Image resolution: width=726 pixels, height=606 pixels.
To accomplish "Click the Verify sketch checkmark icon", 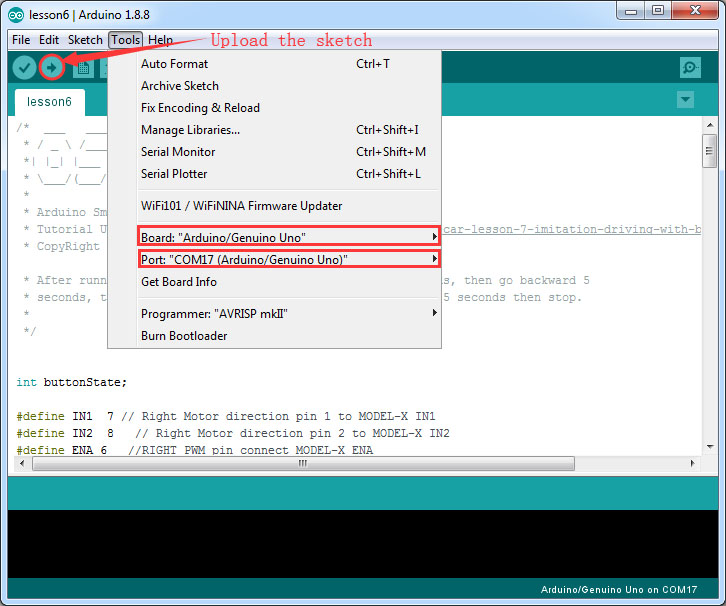I will click(24, 68).
